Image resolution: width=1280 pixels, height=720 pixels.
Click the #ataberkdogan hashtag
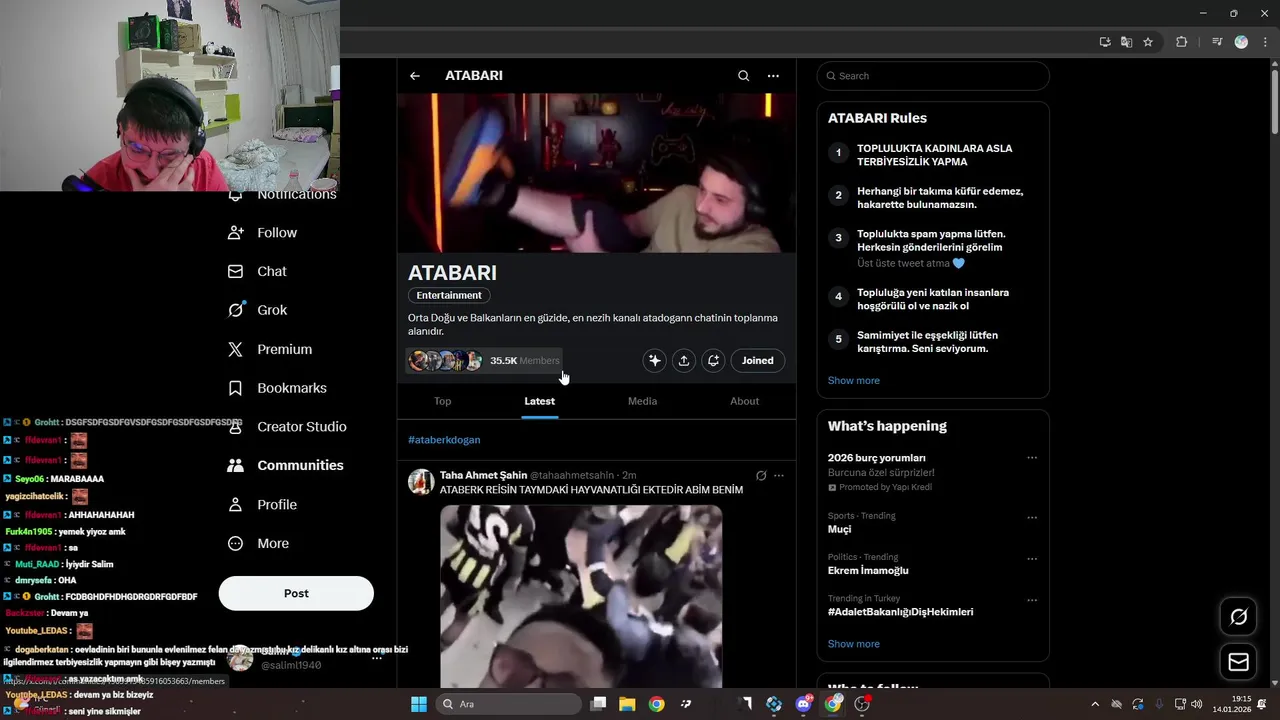point(444,440)
